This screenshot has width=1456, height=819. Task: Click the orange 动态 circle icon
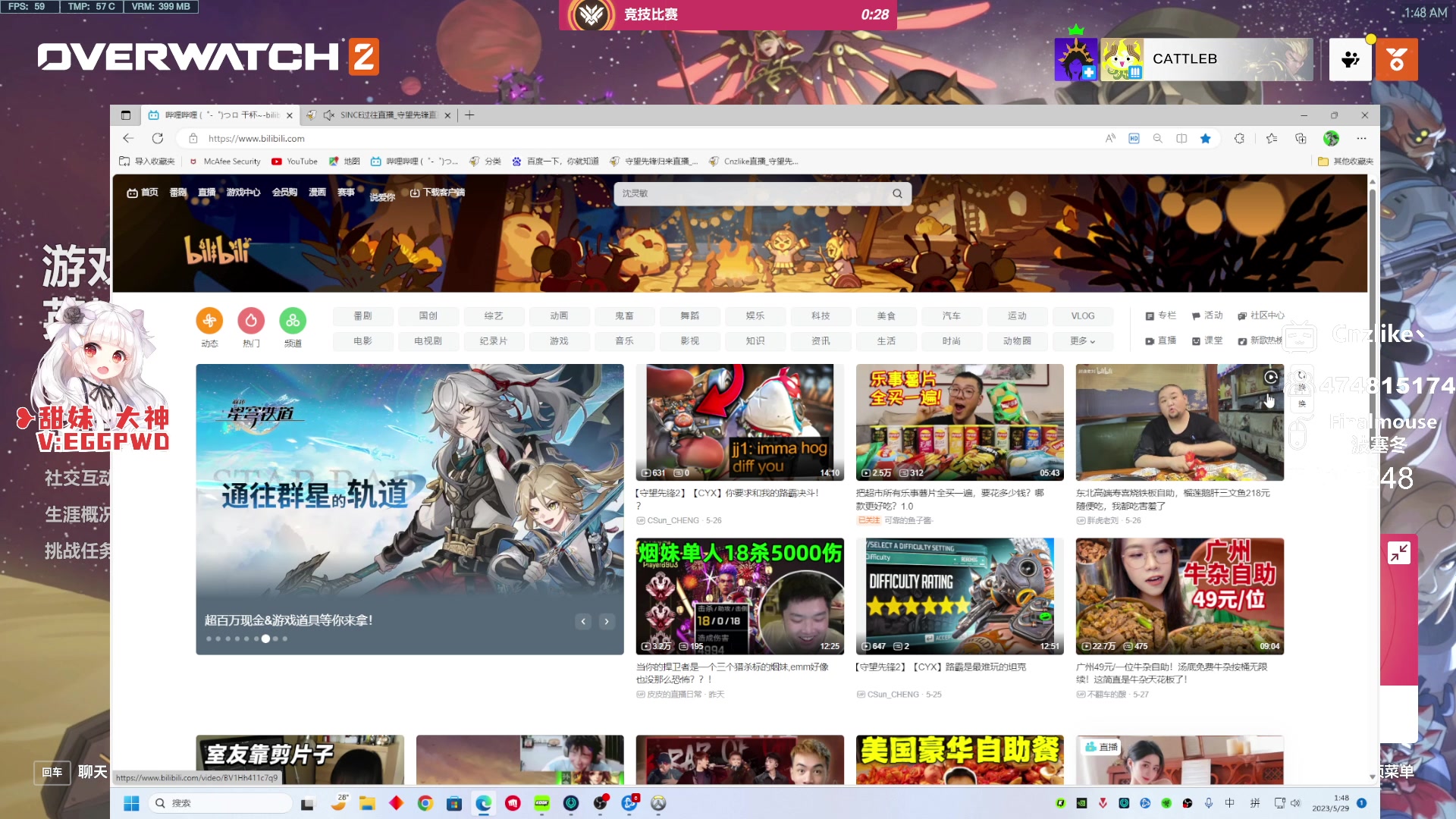(x=209, y=321)
